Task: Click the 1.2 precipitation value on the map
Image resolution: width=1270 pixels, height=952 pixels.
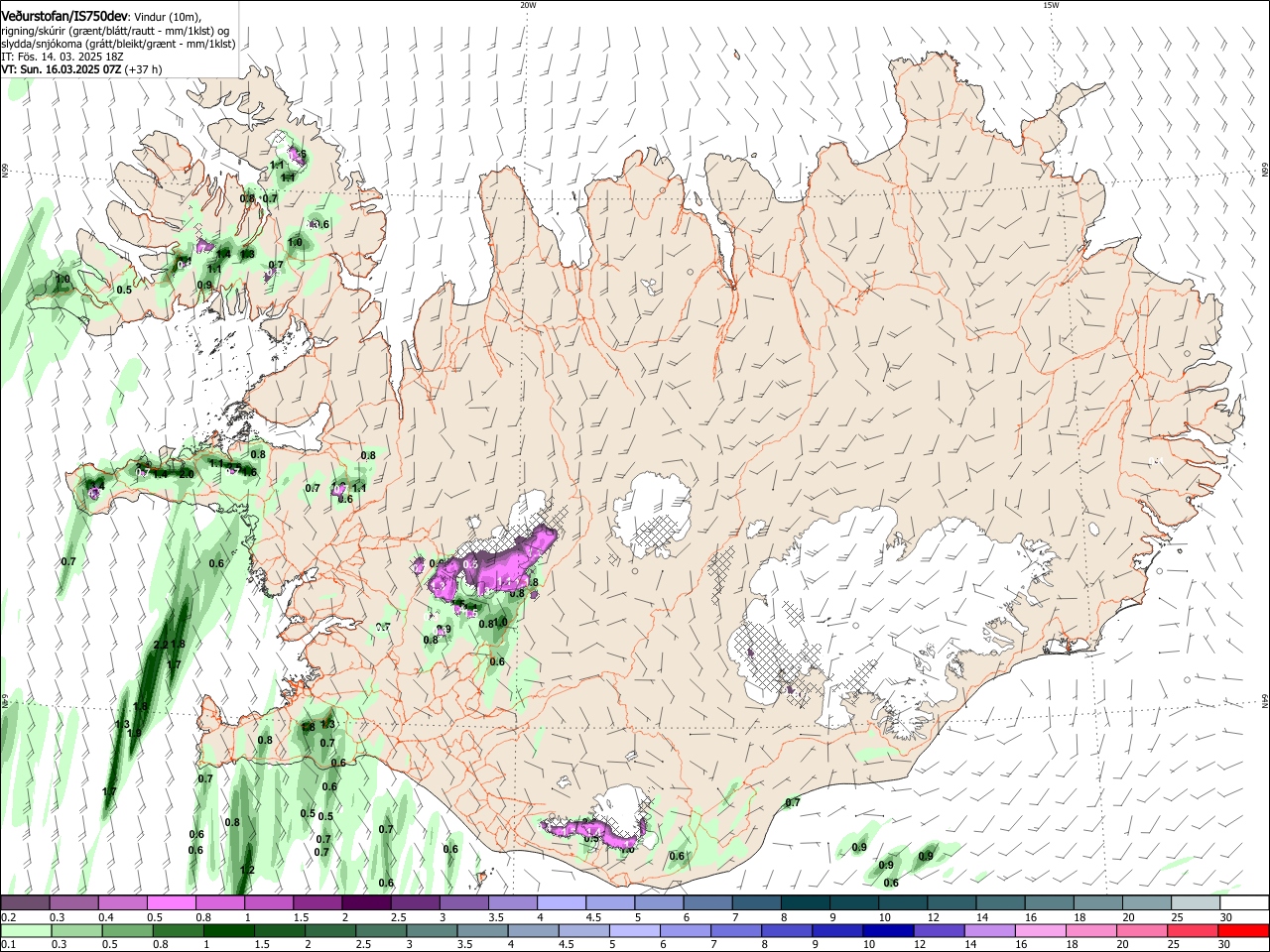Action: (248, 870)
